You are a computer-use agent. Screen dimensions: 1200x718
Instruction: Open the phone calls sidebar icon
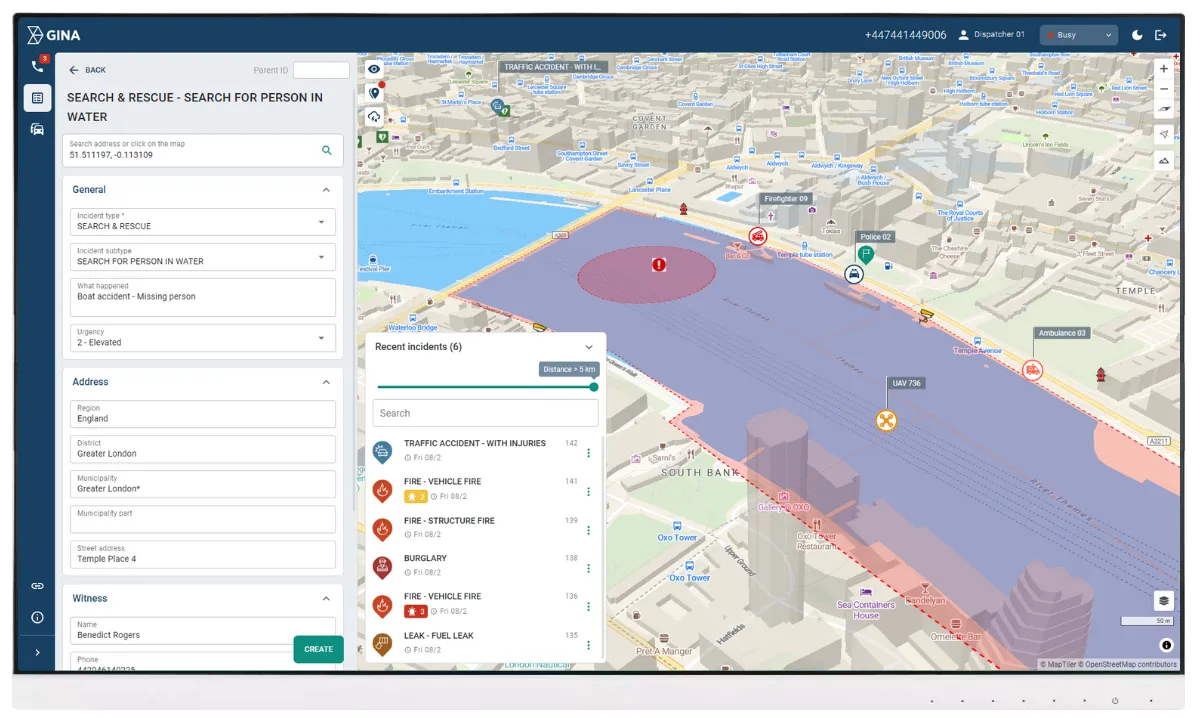click(37, 66)
